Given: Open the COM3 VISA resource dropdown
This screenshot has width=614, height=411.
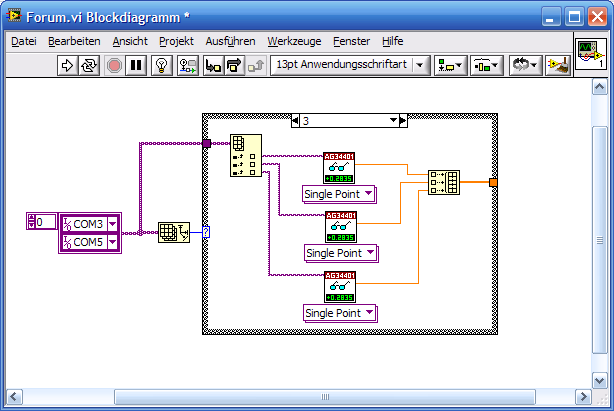Looking at the screenshot, I should [x=112, y=224].
